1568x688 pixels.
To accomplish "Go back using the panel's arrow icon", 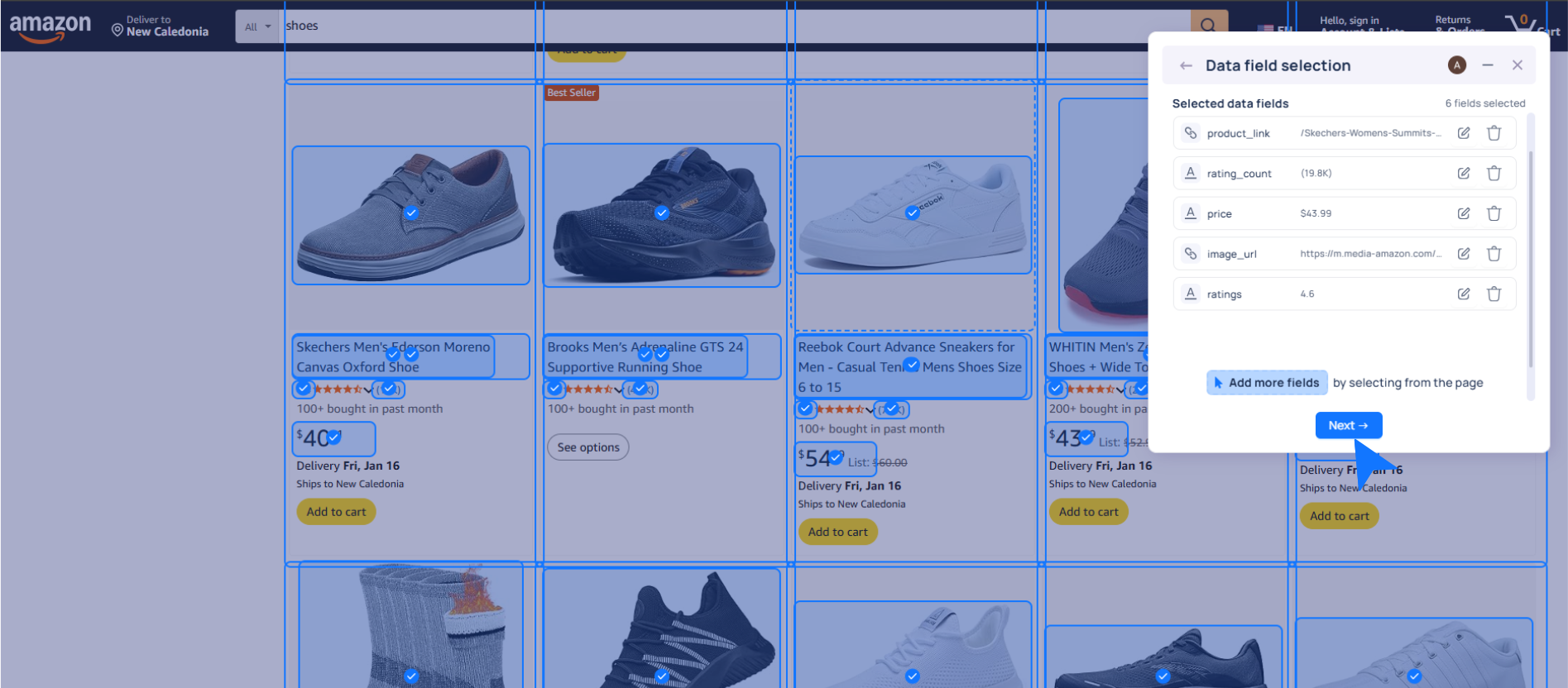I will 1186,65.
